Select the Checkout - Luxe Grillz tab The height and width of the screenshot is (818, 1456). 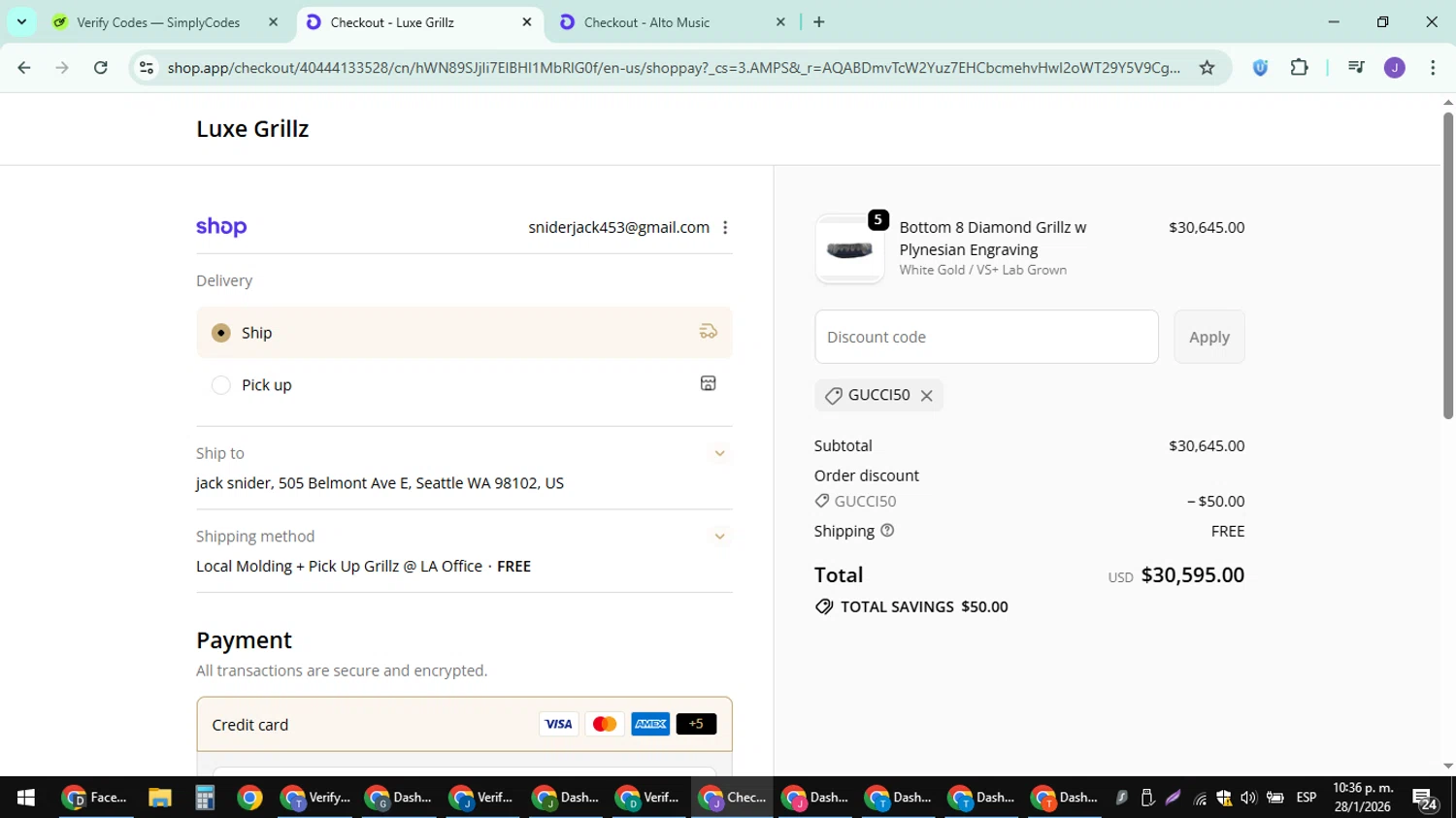click(418, 21)
